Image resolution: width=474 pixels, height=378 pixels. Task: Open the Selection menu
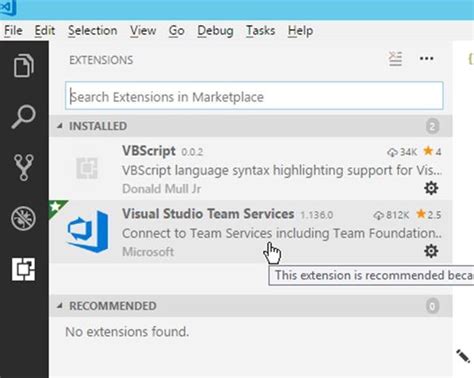click(93, 31)
